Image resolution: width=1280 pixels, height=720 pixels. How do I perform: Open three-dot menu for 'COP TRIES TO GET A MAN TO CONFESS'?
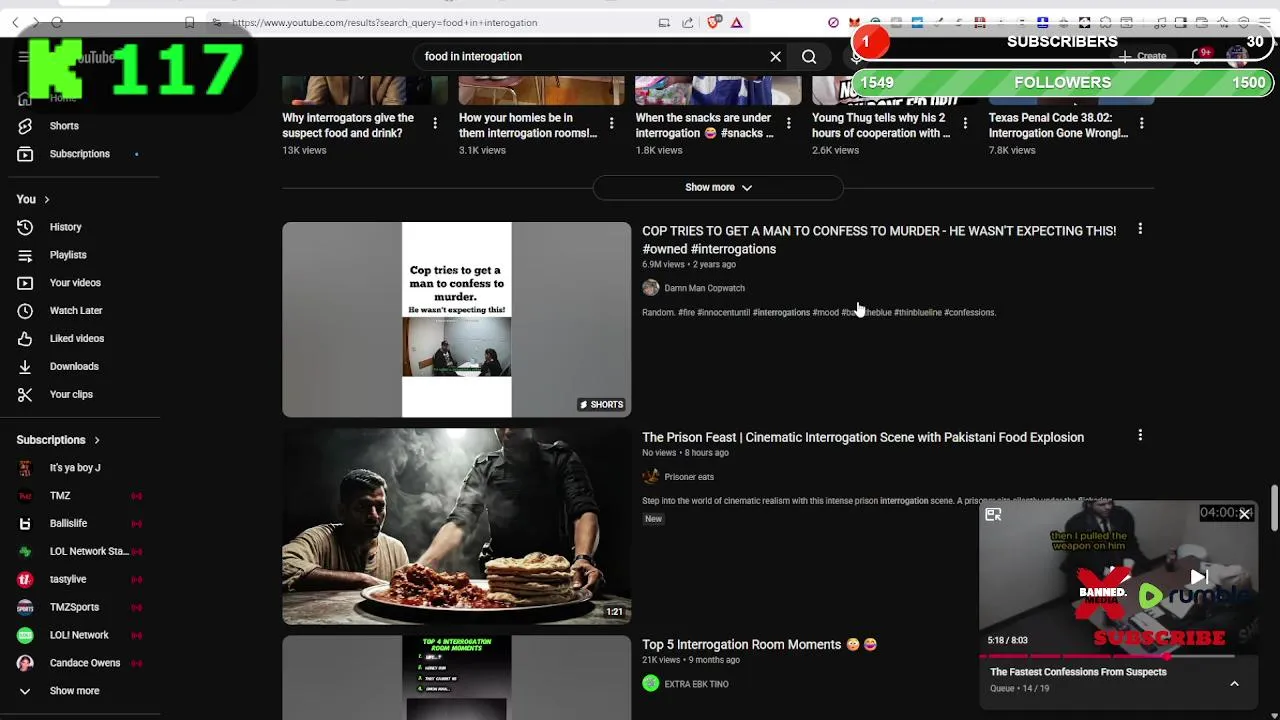point(1140,229)
